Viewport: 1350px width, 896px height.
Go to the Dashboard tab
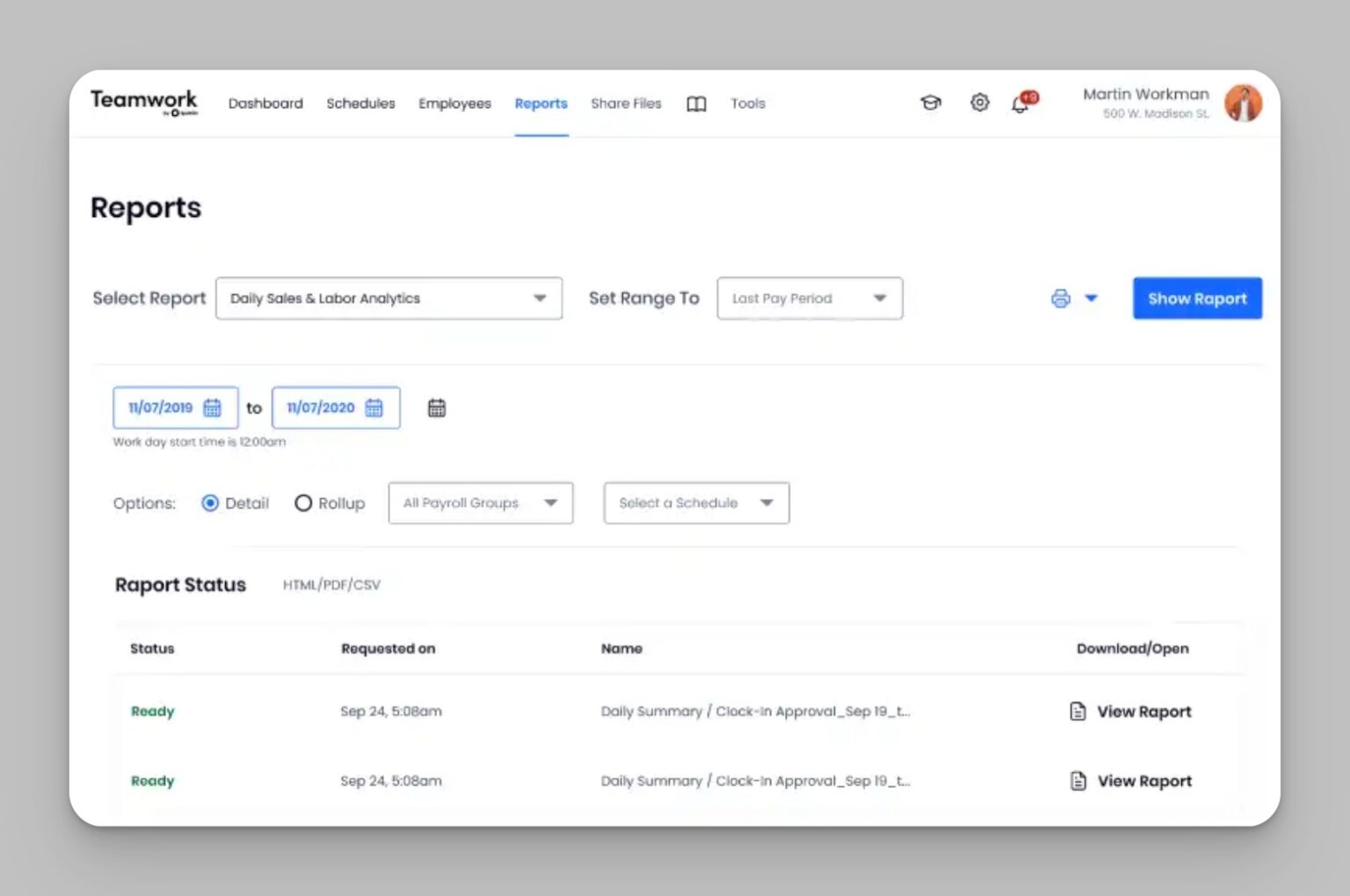(x=265, y=104)
